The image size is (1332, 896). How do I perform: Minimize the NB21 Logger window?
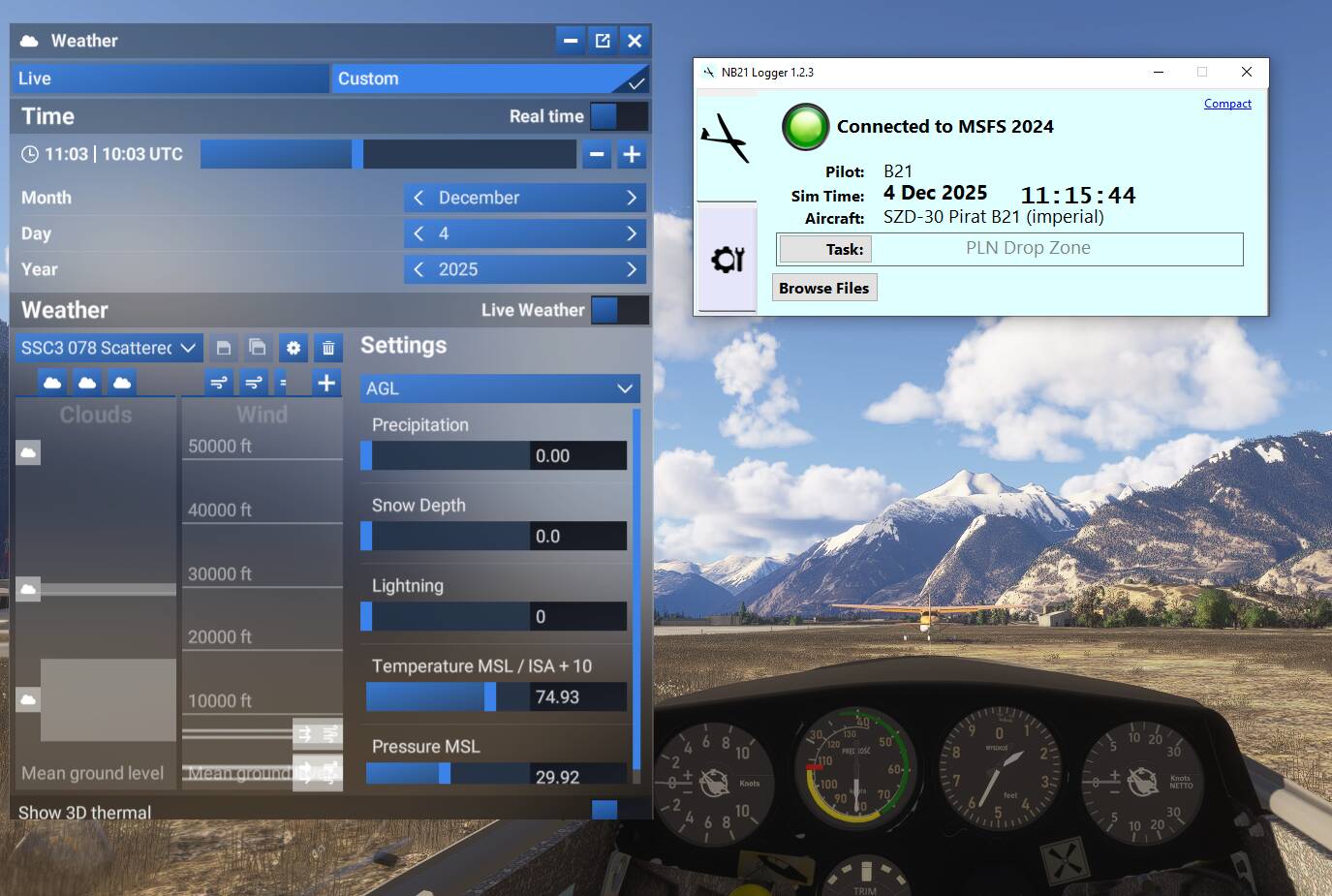[1159, 72]
